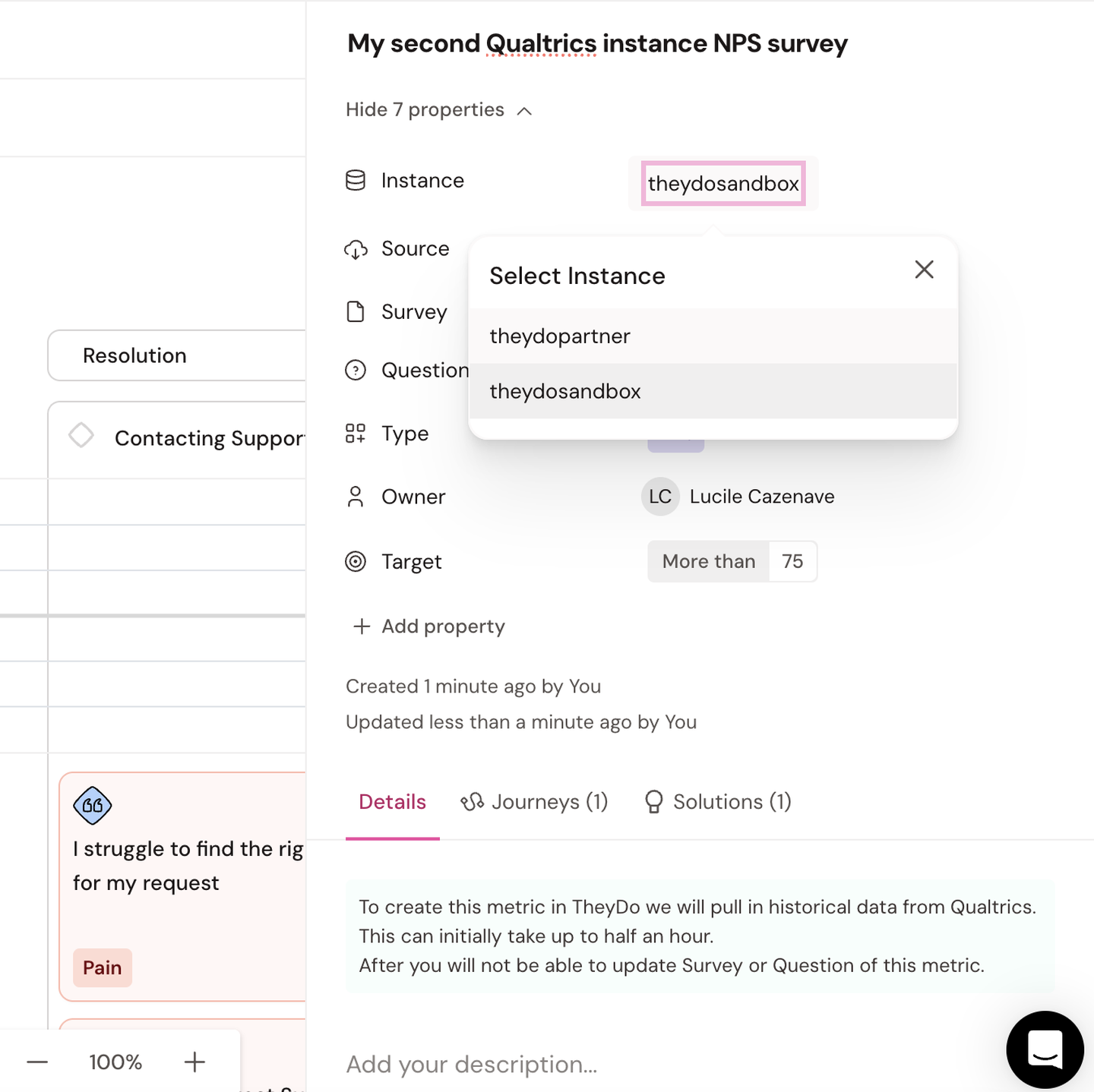Zoom in using the plus control

point(194,1062)
